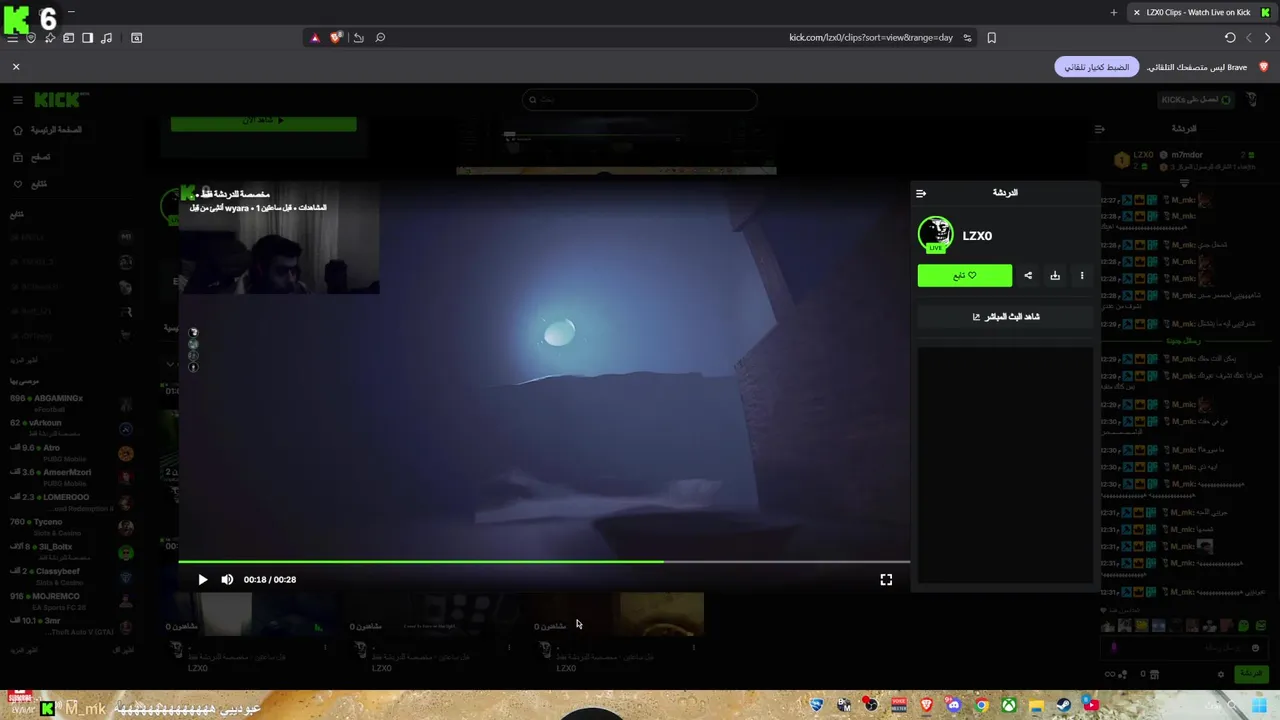This screenshot has height=720, width=1280.
Task: Toggle the browser sidebar panel
Action: pyautogui.click(x=88, y=38)
